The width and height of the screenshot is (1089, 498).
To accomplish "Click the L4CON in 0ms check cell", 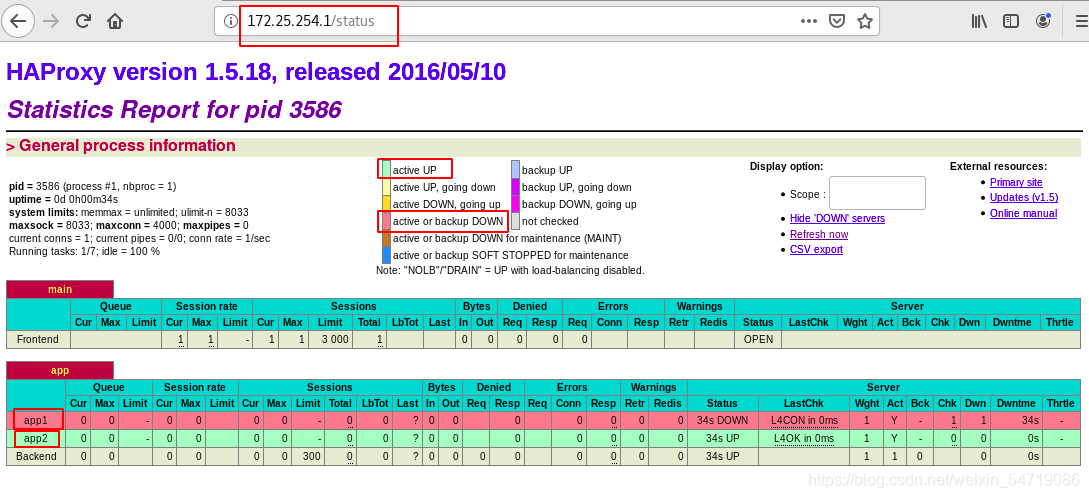I will (x=804, y=420).
